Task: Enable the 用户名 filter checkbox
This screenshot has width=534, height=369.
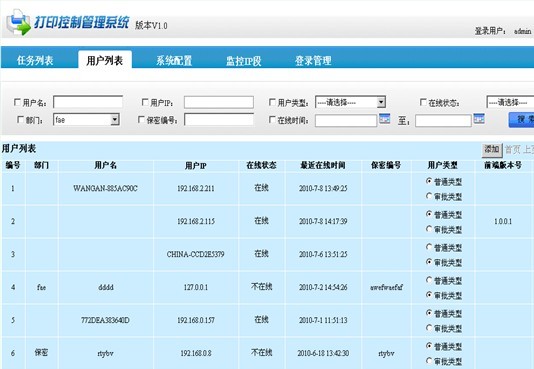Action: pos(17,102)
